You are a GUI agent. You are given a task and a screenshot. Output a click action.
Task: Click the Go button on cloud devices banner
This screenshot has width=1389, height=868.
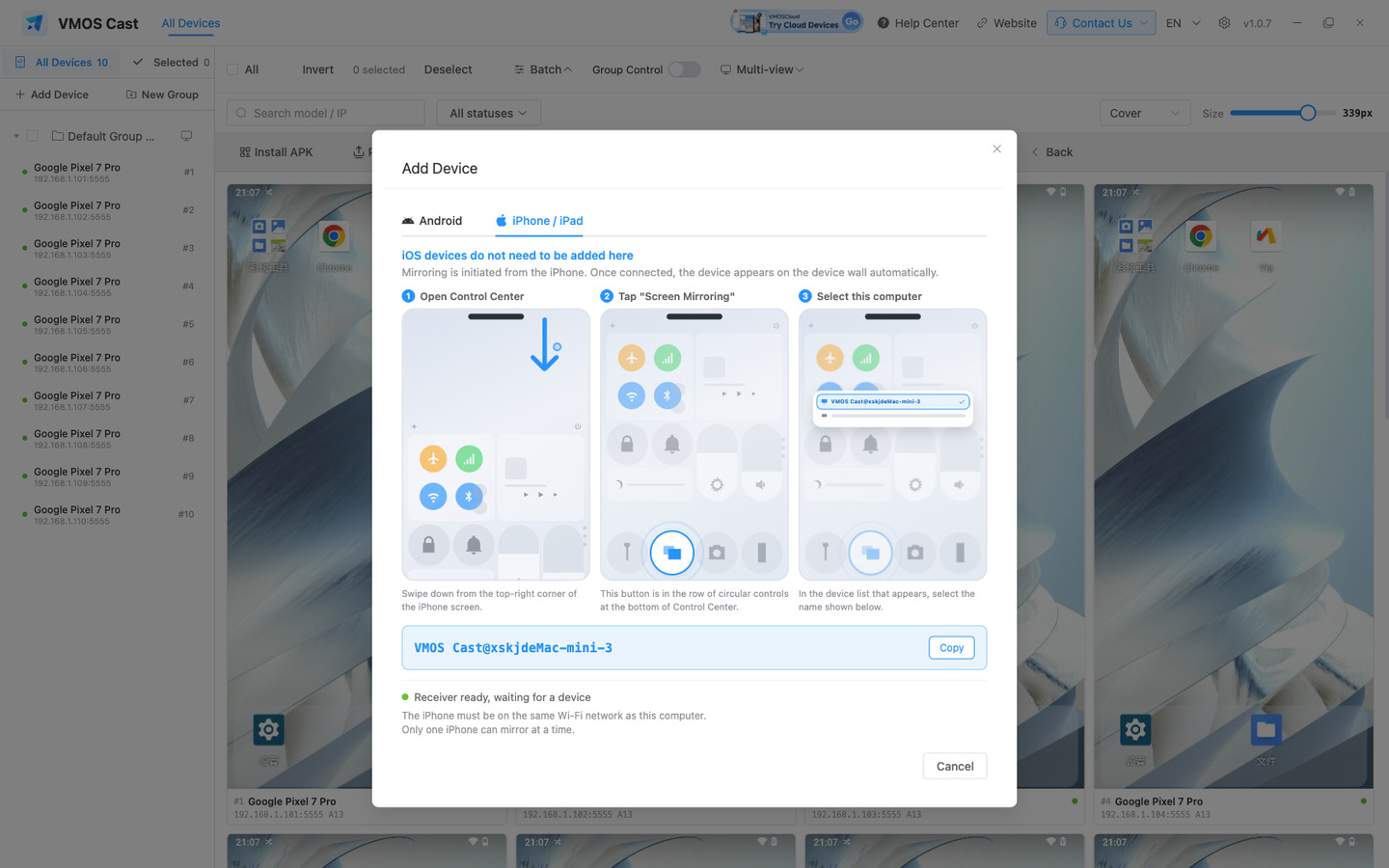(x=851, y=20)
